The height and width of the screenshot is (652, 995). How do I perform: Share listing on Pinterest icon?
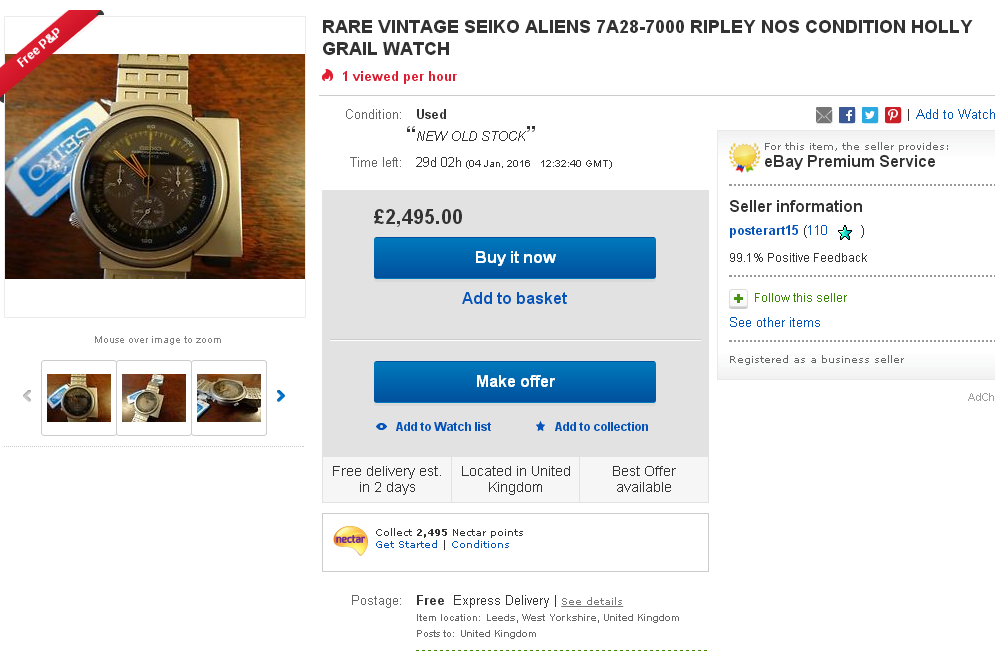(x=893, y=115)
